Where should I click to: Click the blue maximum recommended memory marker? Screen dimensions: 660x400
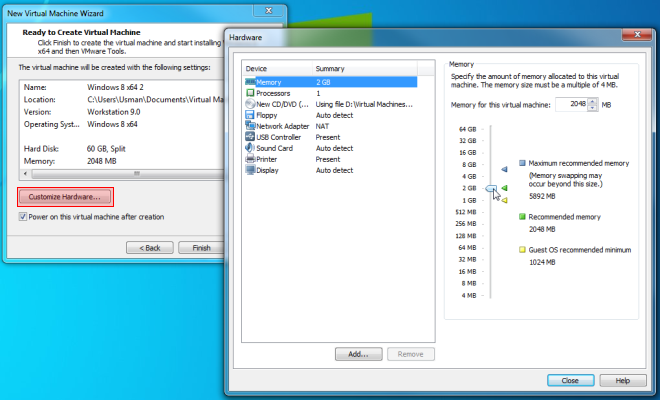(x=504, y=169)
